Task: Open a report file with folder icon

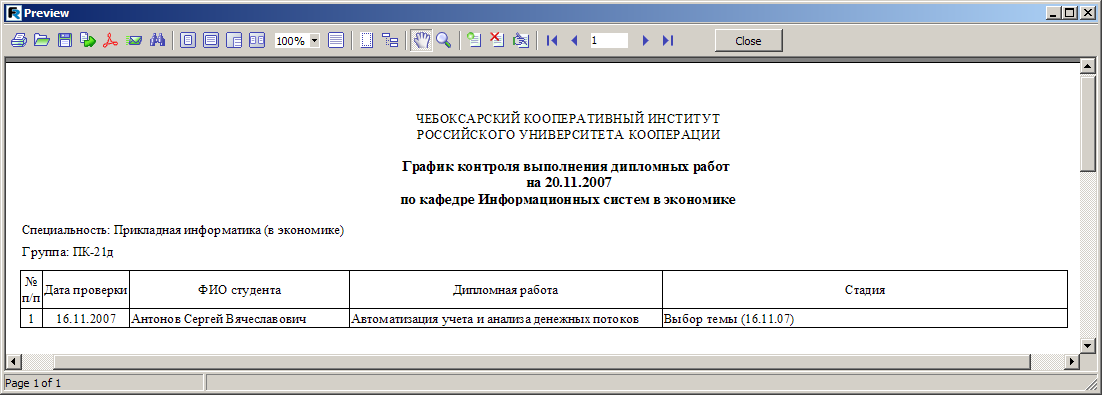Action: pyautogui.click(x=42, y=41)
